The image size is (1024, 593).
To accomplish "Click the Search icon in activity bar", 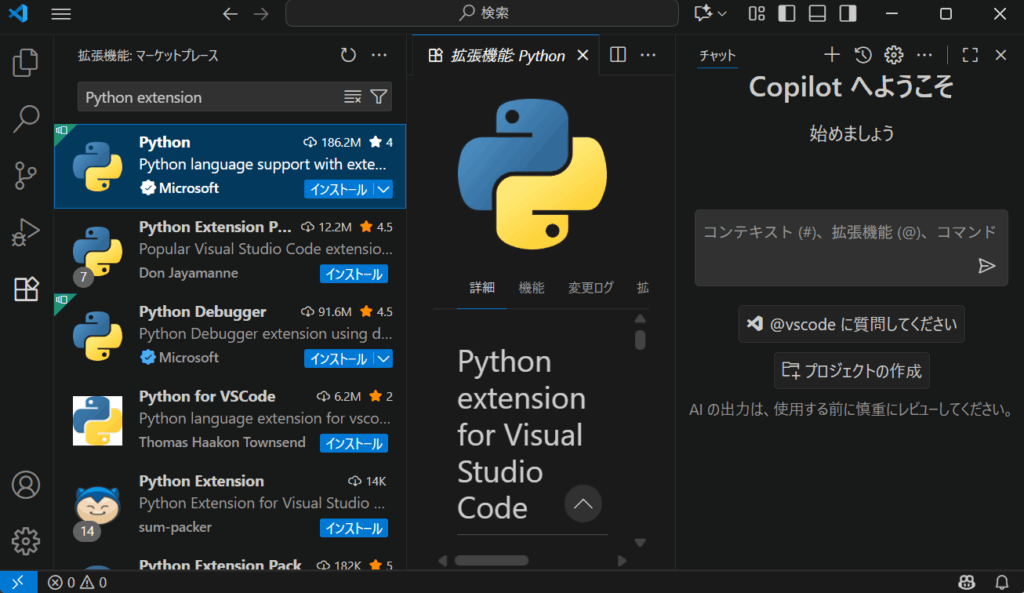I will (x=25, y=119).
